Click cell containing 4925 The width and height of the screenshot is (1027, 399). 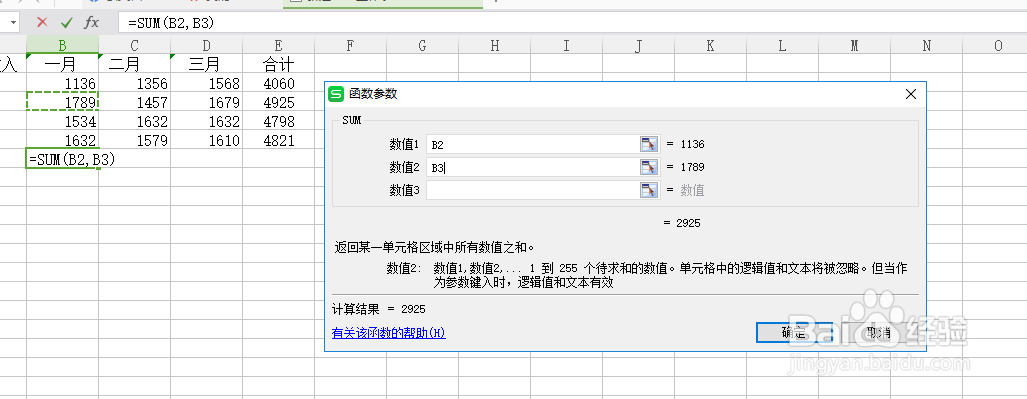[x=278, y=102]
